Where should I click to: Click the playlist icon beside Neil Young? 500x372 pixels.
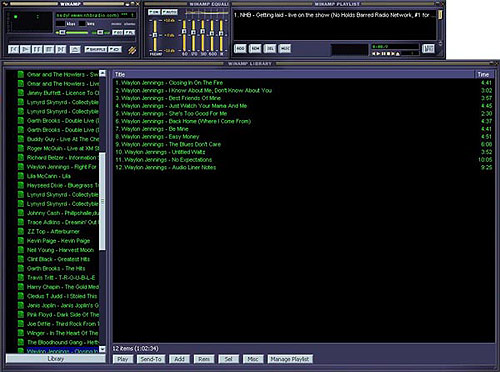pos(21,250)
